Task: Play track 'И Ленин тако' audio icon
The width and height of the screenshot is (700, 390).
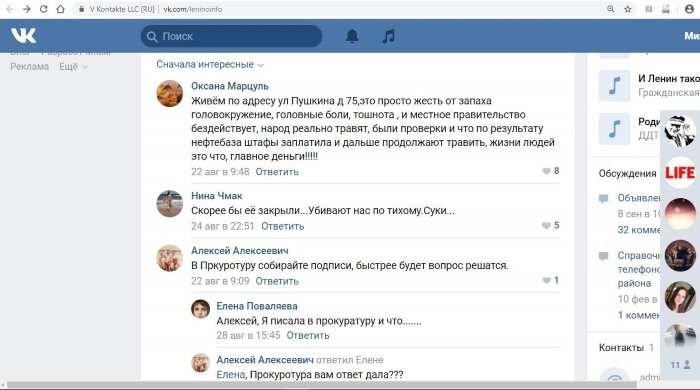Action: click(x=615, y=86)
